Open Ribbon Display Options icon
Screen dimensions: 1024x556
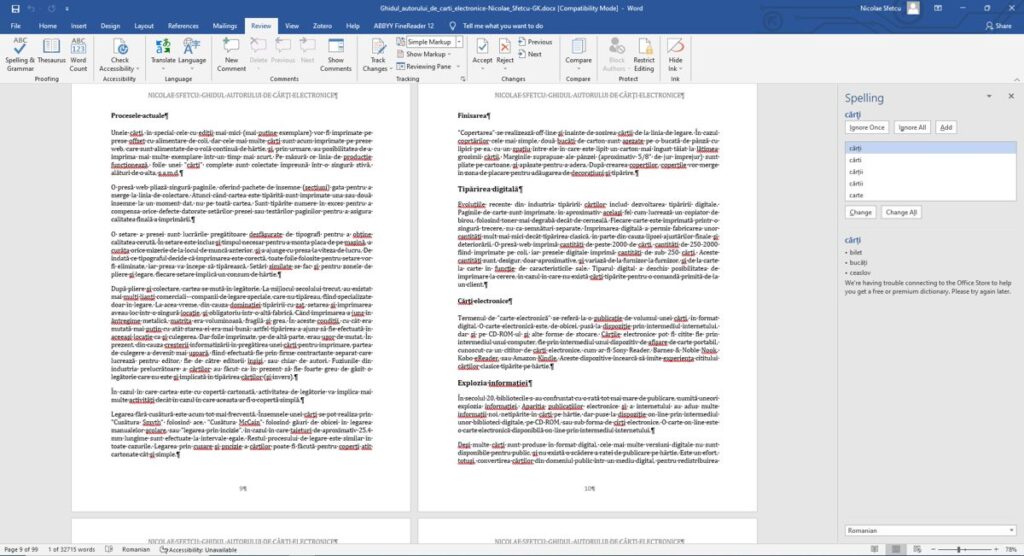(x=938, y=8)
